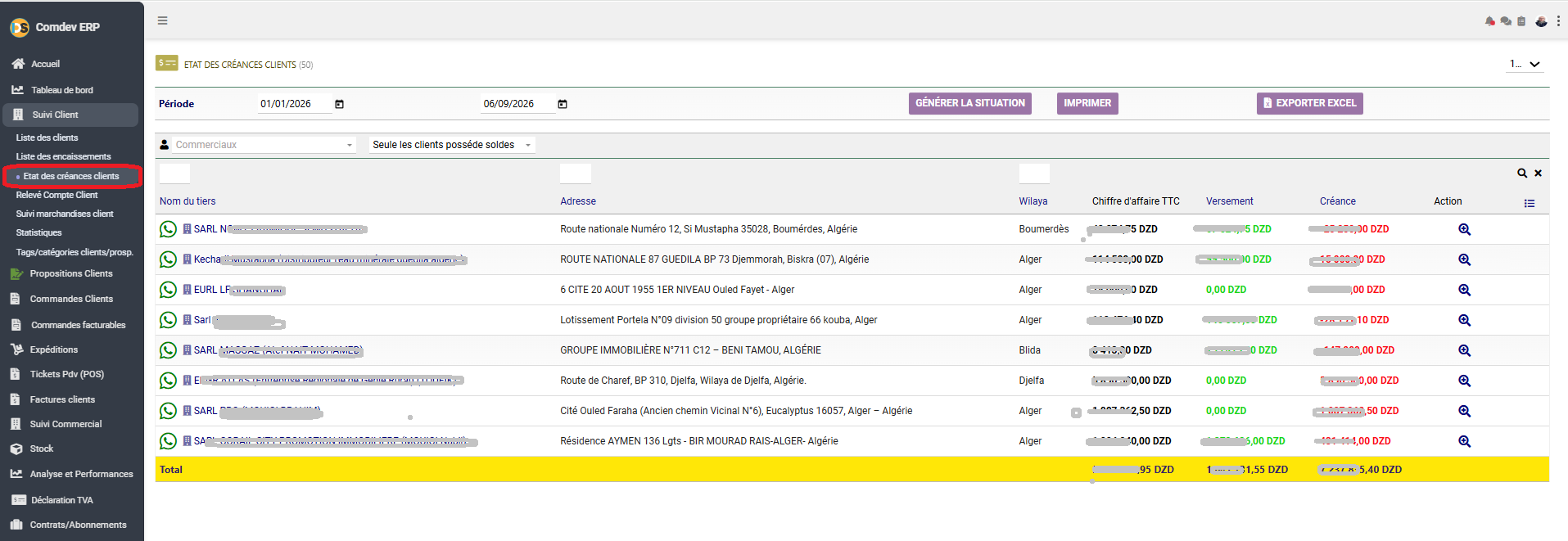Open Tableau de bord in sidebar
Screen dimensions: 1568x541
coord(61,90)
